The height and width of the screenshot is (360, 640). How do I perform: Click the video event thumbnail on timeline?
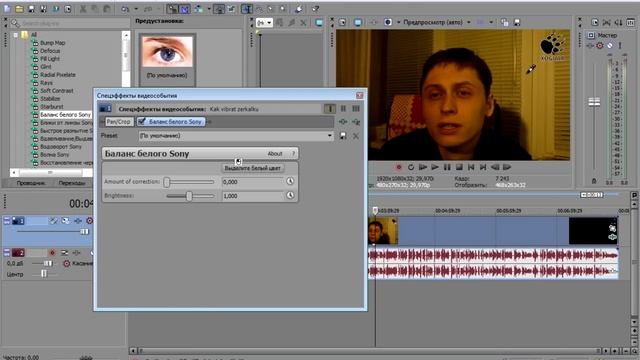pyautogui.click(x=383, y=231)
